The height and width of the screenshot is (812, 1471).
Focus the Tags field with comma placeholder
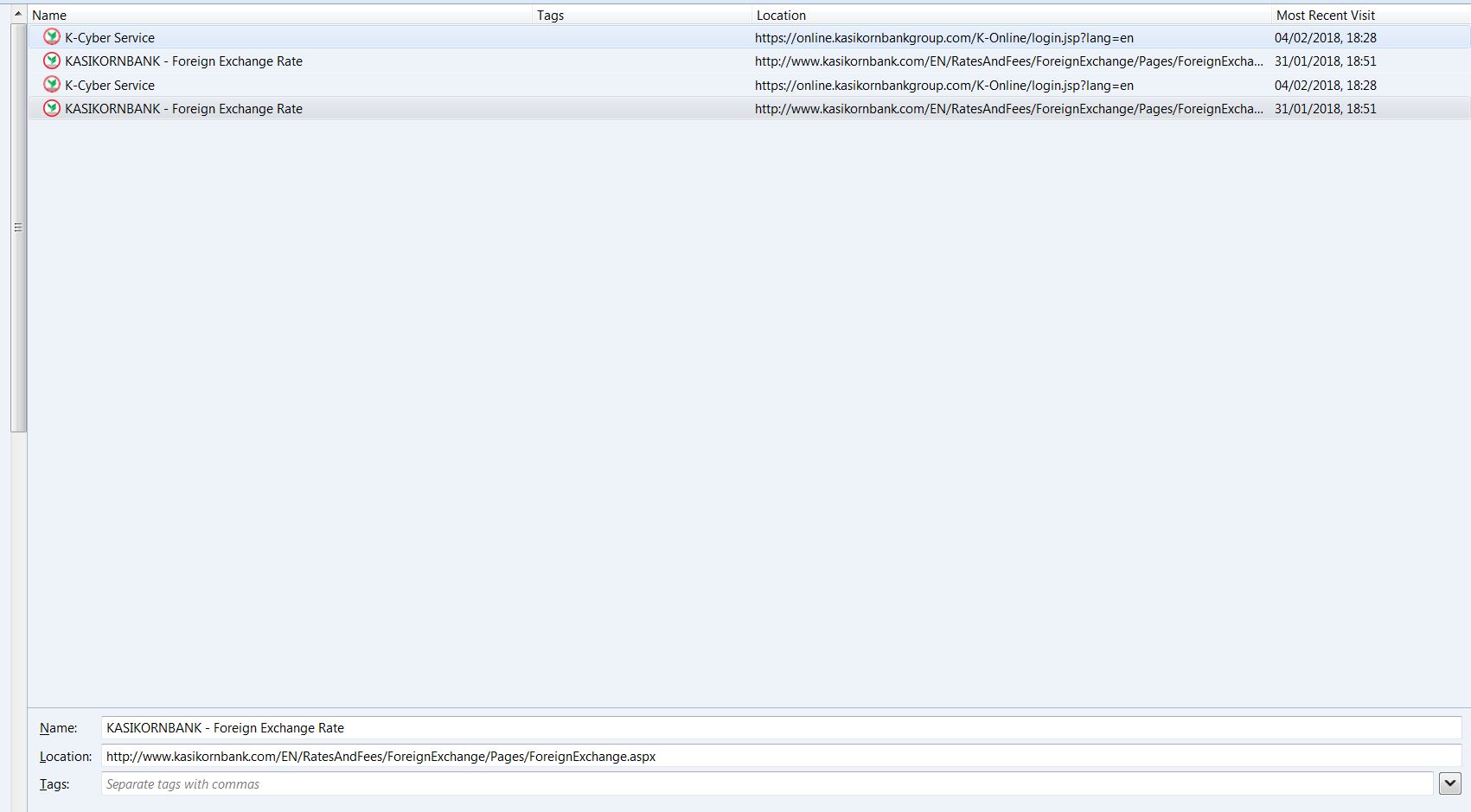pos(767,784)
